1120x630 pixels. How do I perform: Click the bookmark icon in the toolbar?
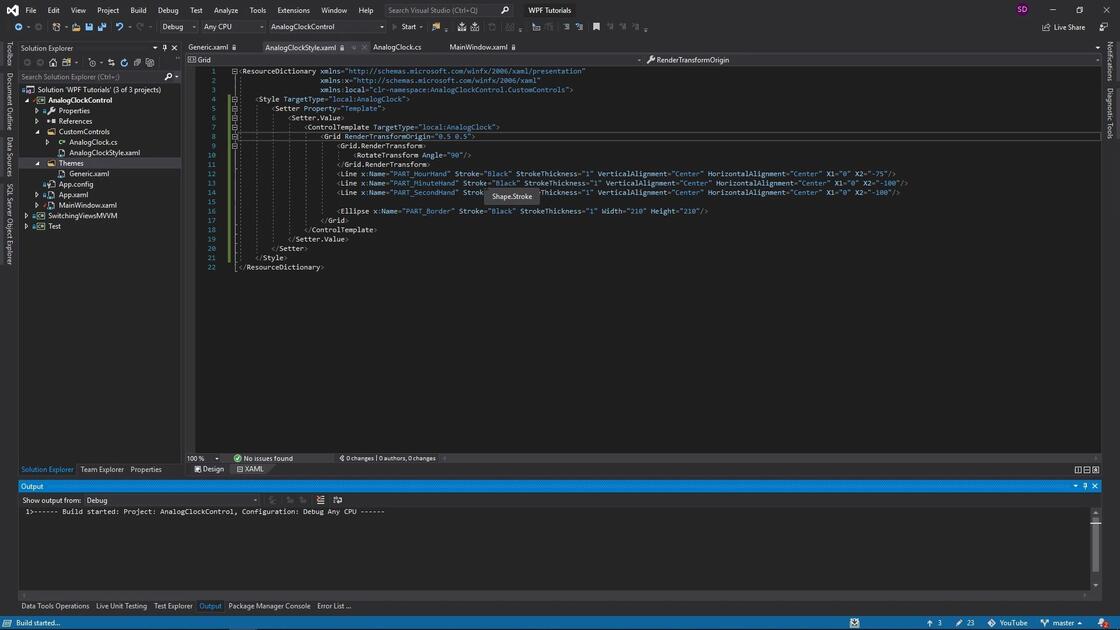[596, 27]
